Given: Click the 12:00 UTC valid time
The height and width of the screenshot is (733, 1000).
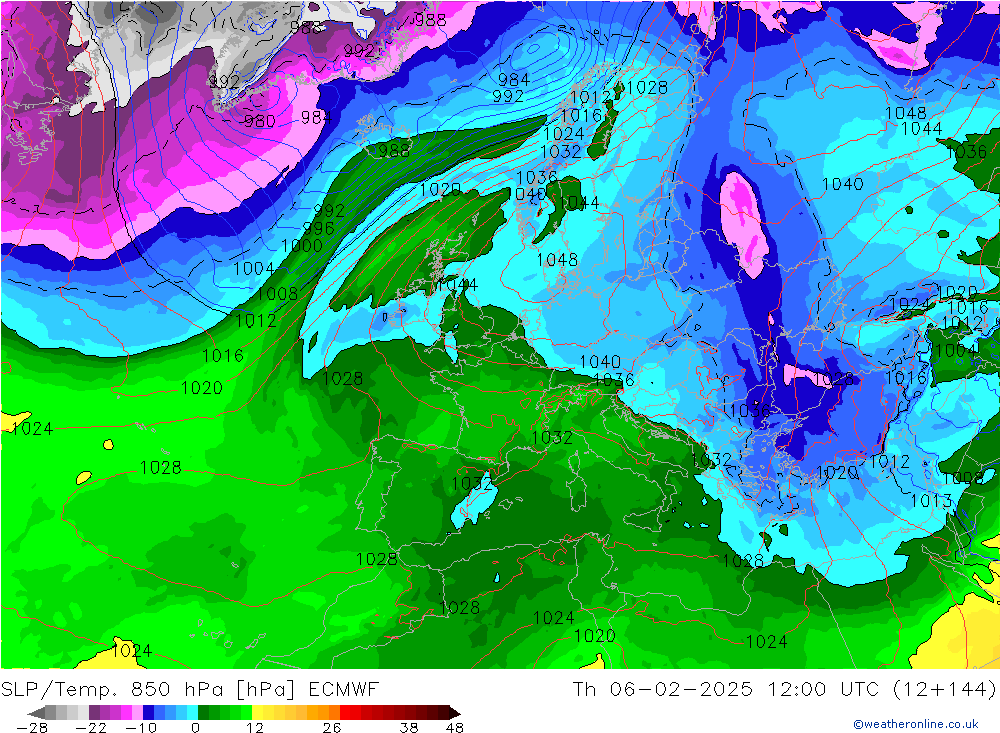Looking at the screenshot, I should pyautogui.click(x=823, y=689).
